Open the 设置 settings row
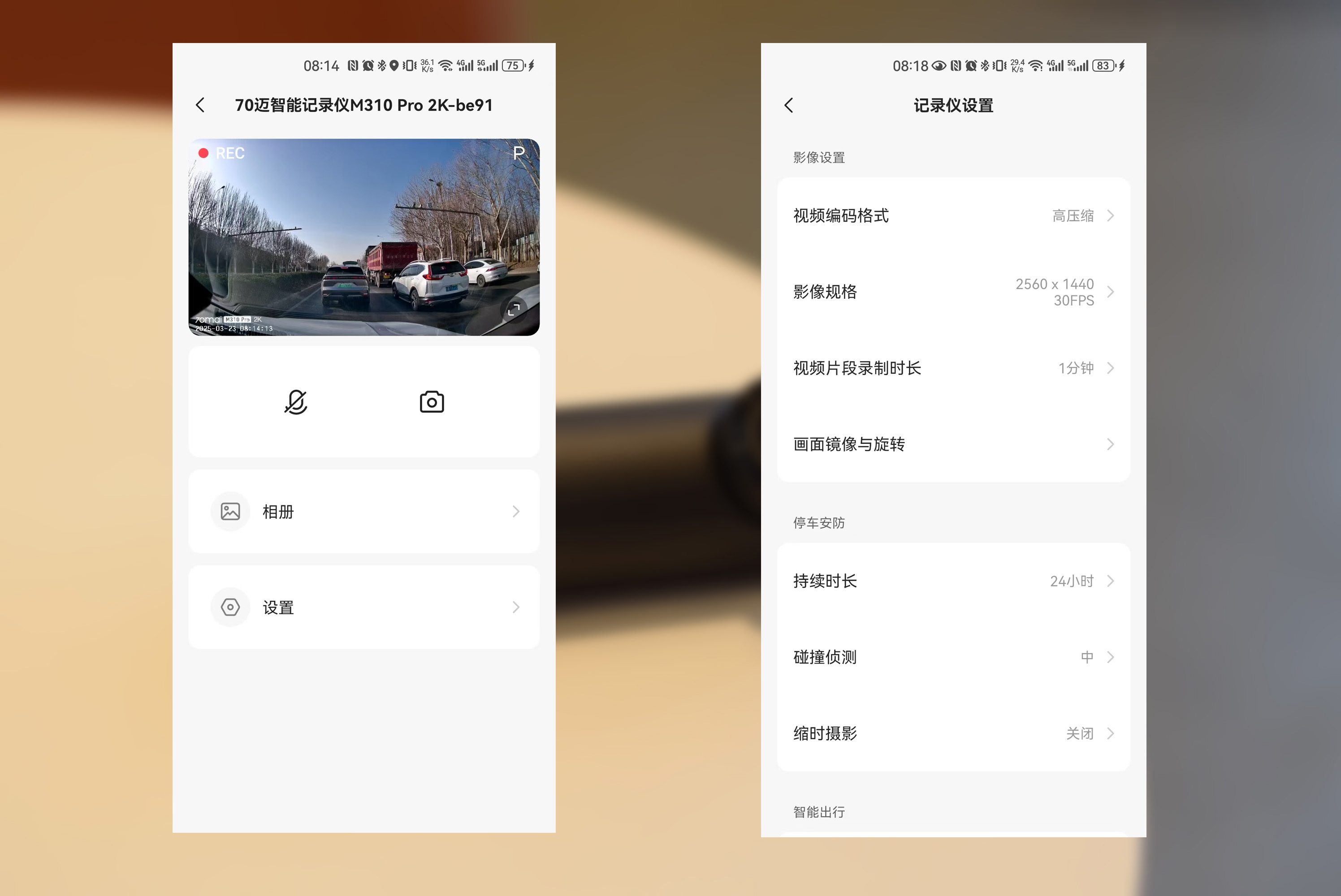Screen dimensions: 1341x896 [364, 607]
